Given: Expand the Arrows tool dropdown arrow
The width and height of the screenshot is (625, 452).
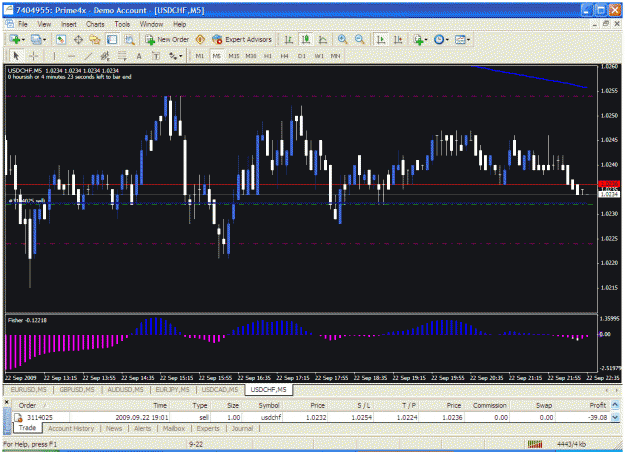Looking at the screenshot, I should [181, 56].
